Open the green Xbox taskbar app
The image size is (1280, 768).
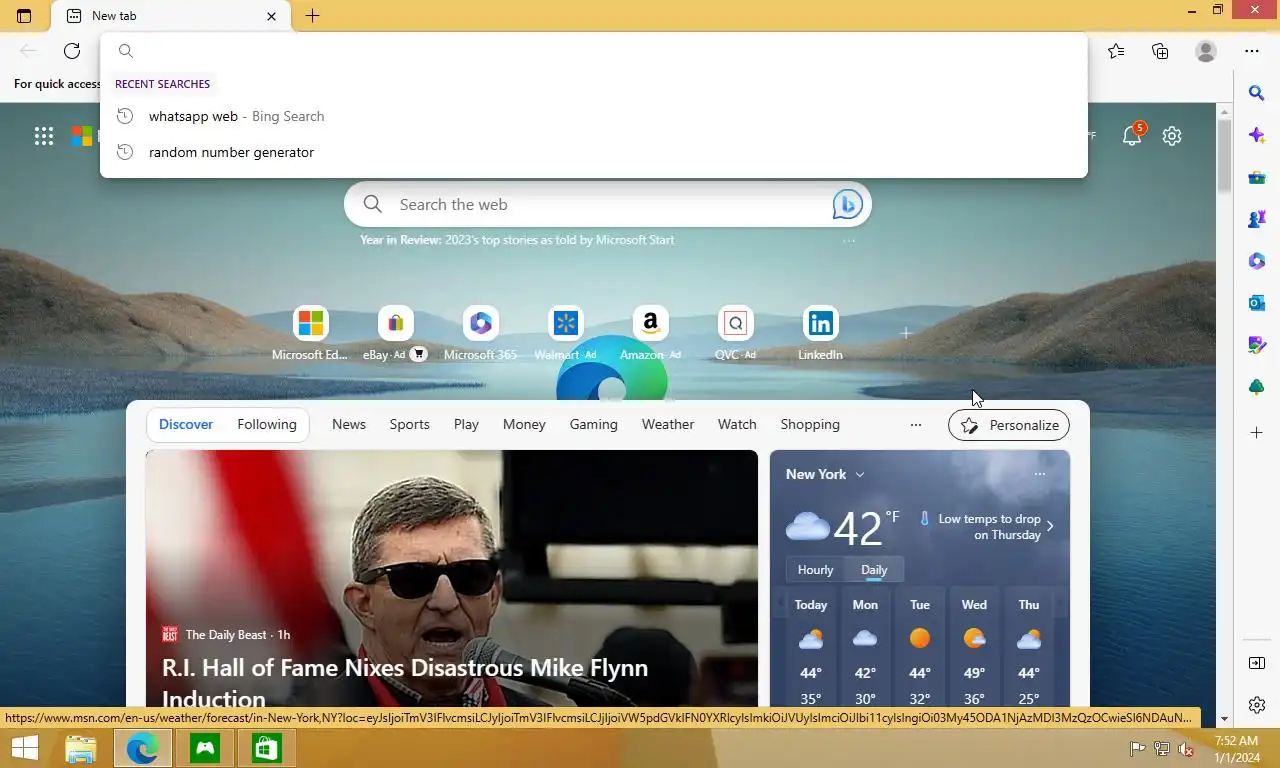coord(205,748)
